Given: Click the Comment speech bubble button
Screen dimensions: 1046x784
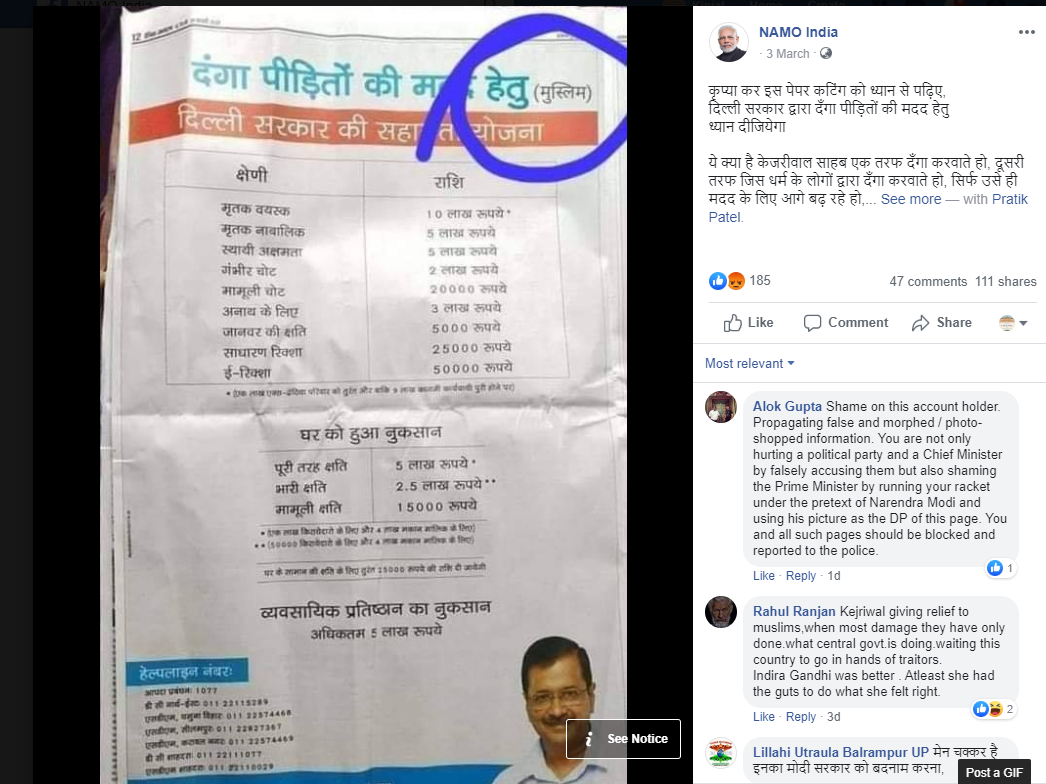Looking at the screenshot, I should (846, 323).
